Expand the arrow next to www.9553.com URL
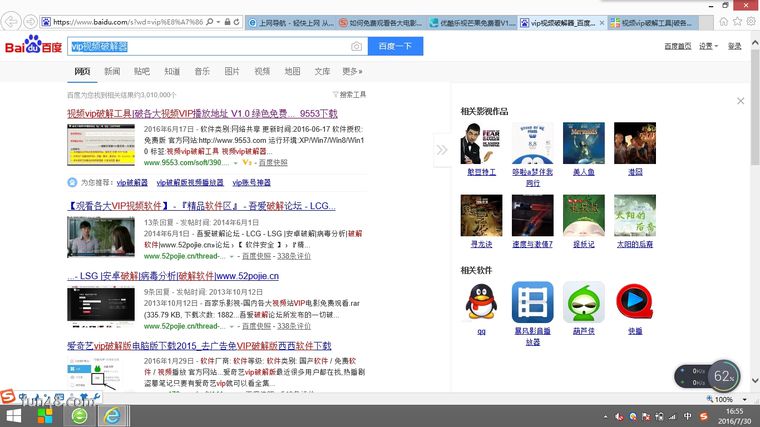The height and width of the screenshot is (427, 760). pyautogui.click(x=236, y=163)
